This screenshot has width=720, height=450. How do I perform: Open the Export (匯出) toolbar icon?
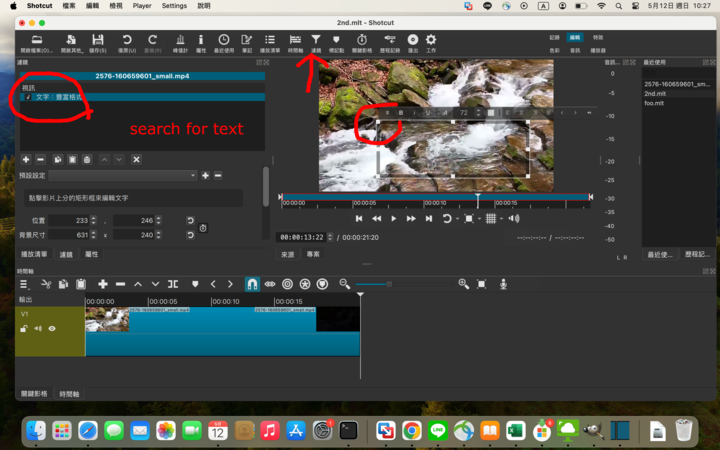pyautogui.click(x=413, y=41)
